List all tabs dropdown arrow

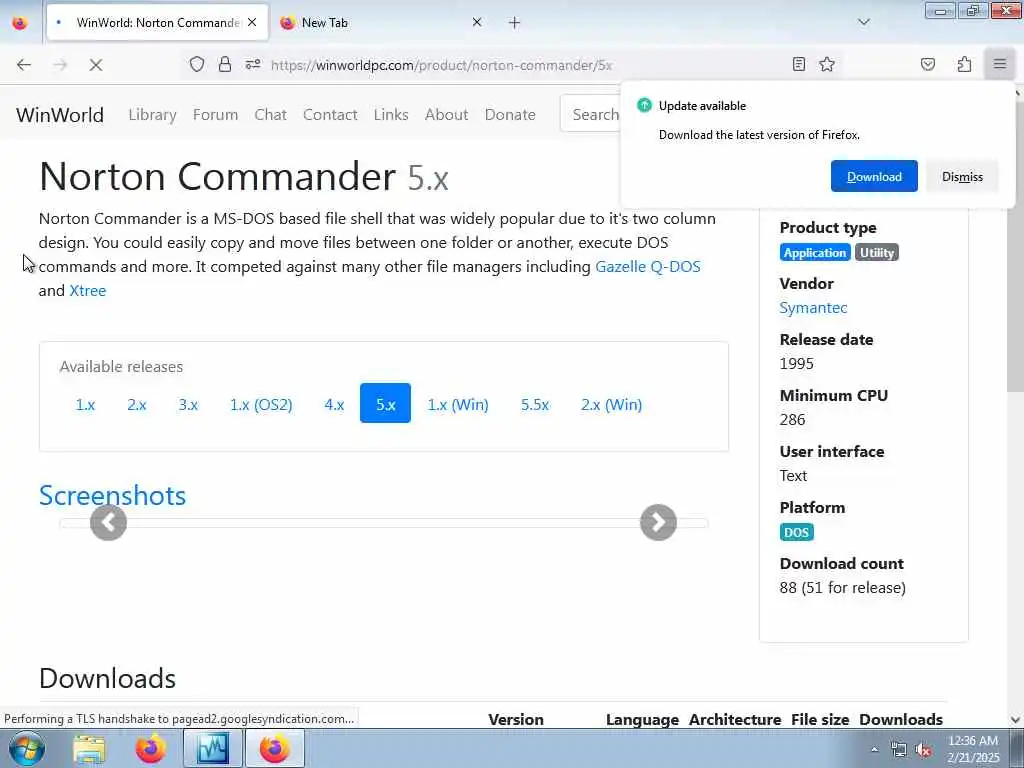click(863, 22)
